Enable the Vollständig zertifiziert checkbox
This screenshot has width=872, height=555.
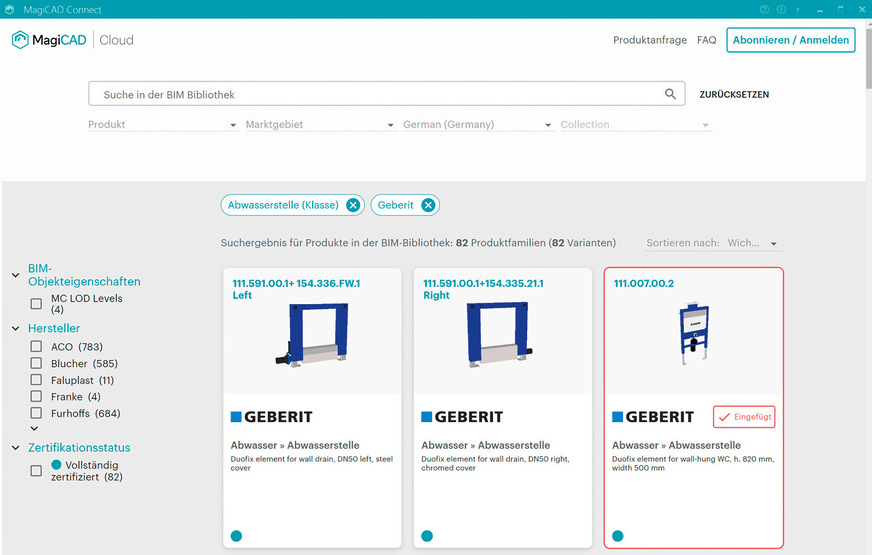[36, 471]
